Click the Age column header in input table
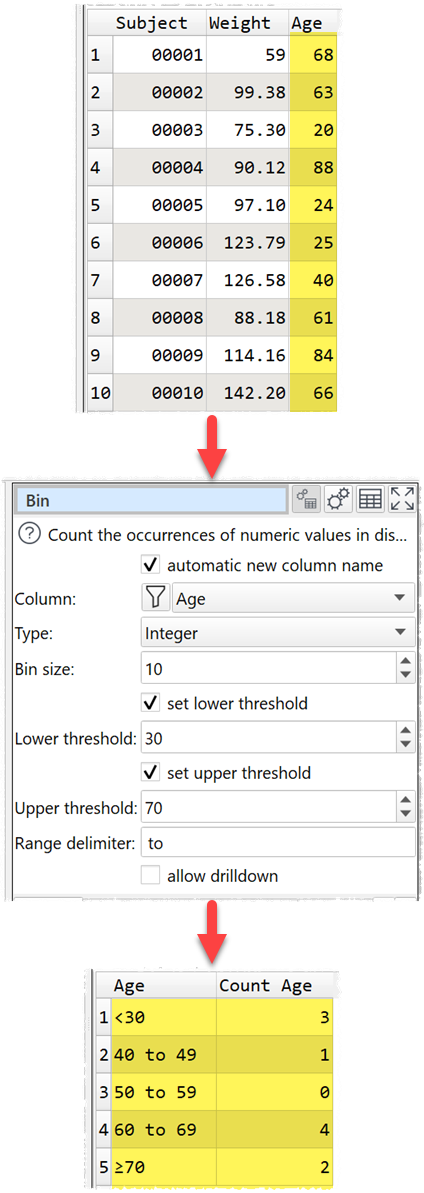The width and height of the screenshot is (424, 1193). click(313, 23)
